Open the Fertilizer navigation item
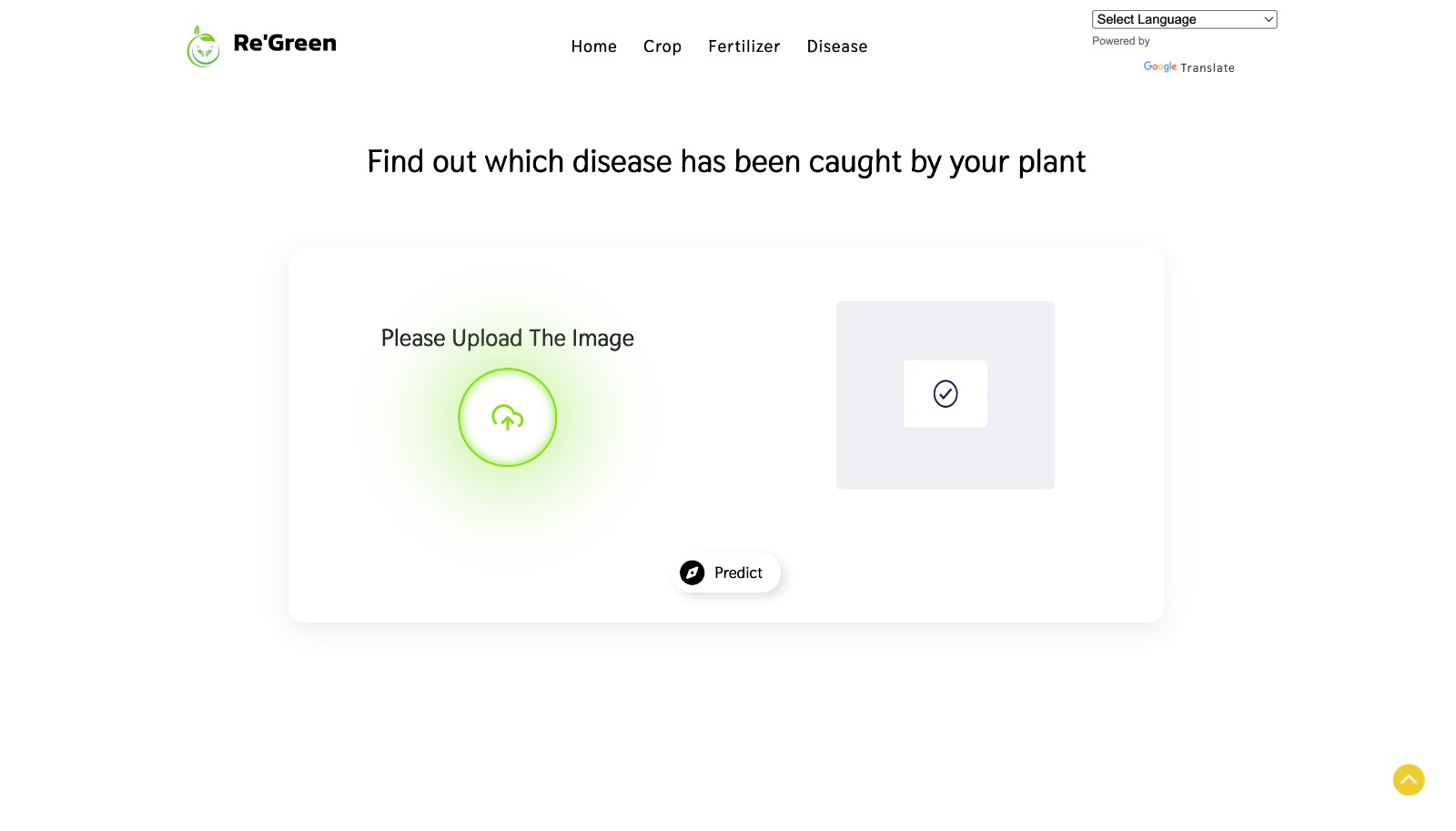Image resolution: width=1456 pixels, height=831 pixels. 744,46
